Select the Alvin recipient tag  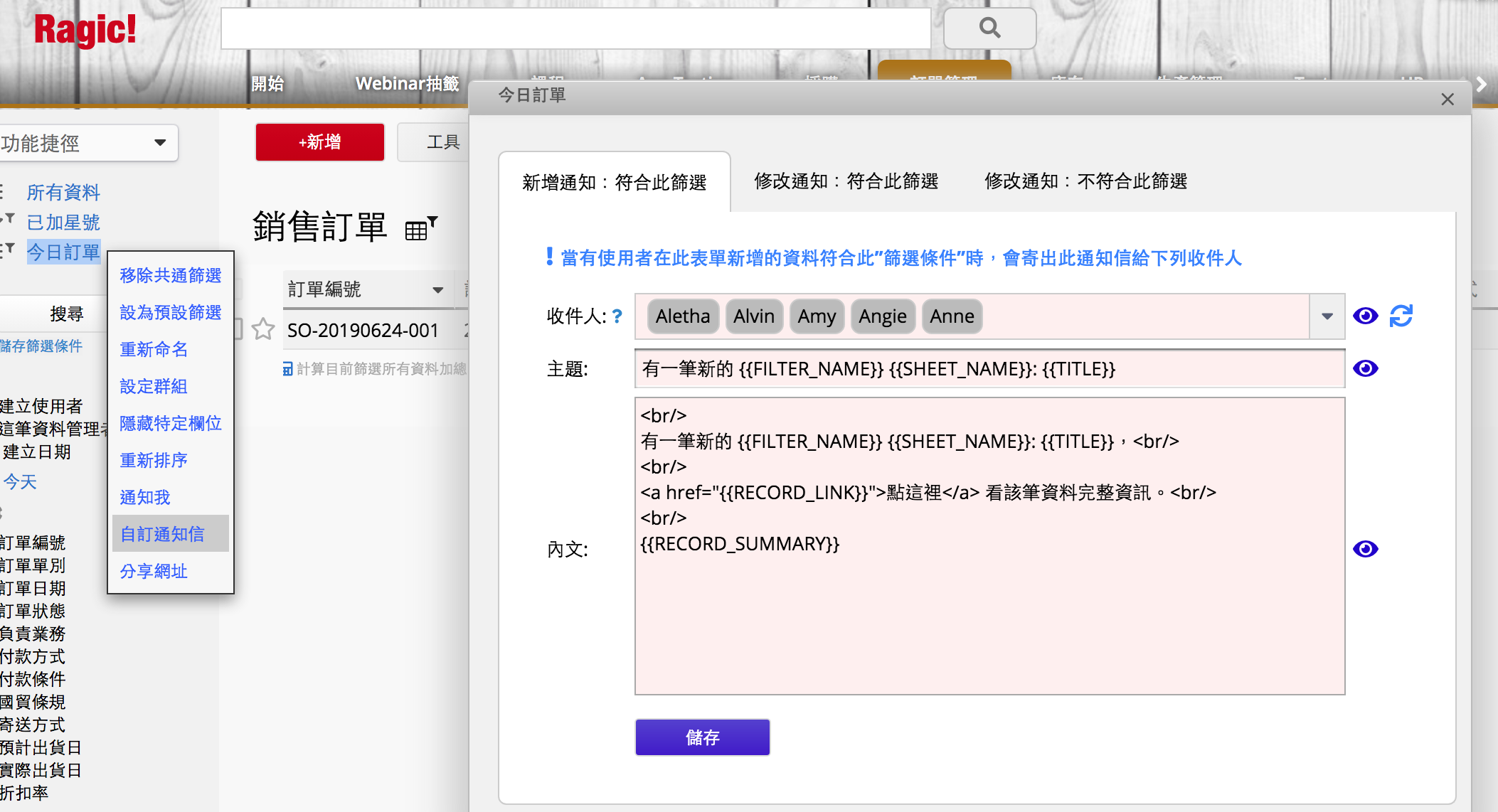tap(754, 316)
